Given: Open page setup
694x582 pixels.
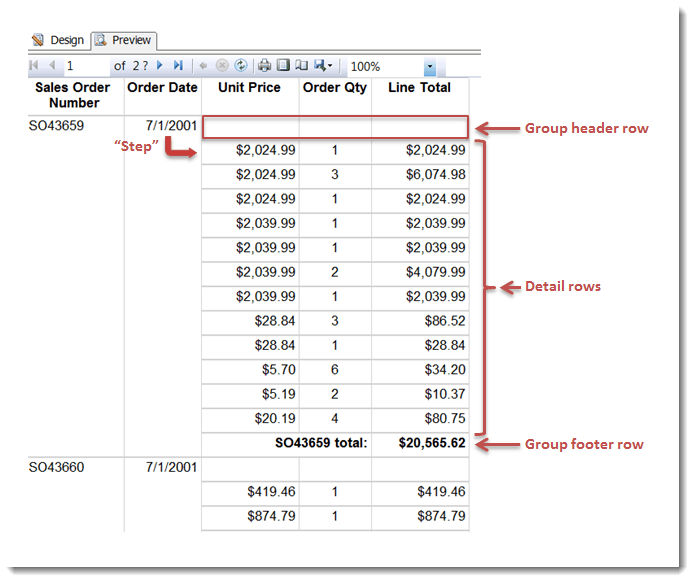Looking at the screenshot, I should tap(301, 66).
